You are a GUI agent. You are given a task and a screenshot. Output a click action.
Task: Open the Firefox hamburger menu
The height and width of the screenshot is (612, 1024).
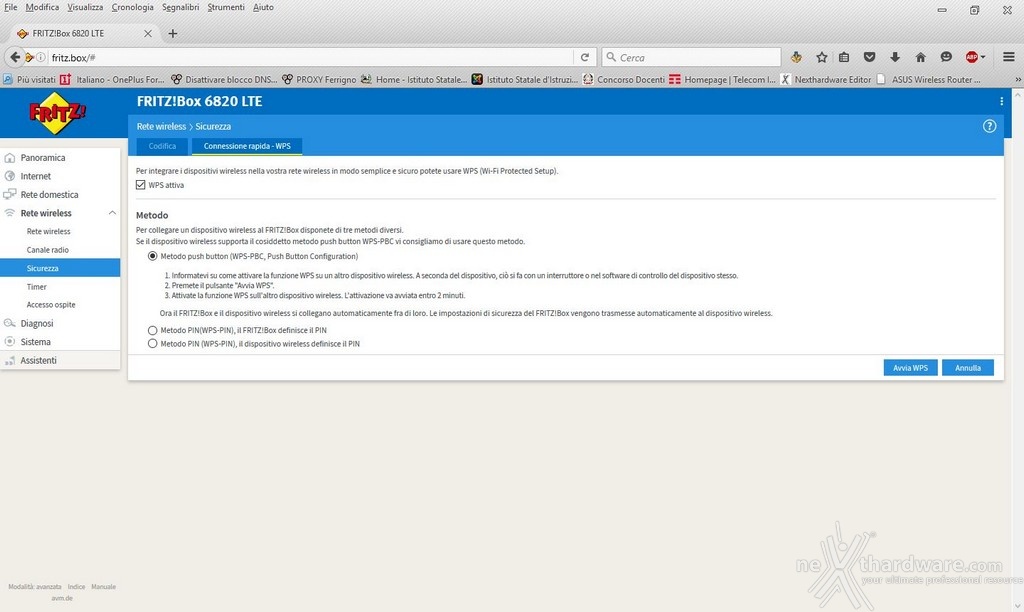1008,57
